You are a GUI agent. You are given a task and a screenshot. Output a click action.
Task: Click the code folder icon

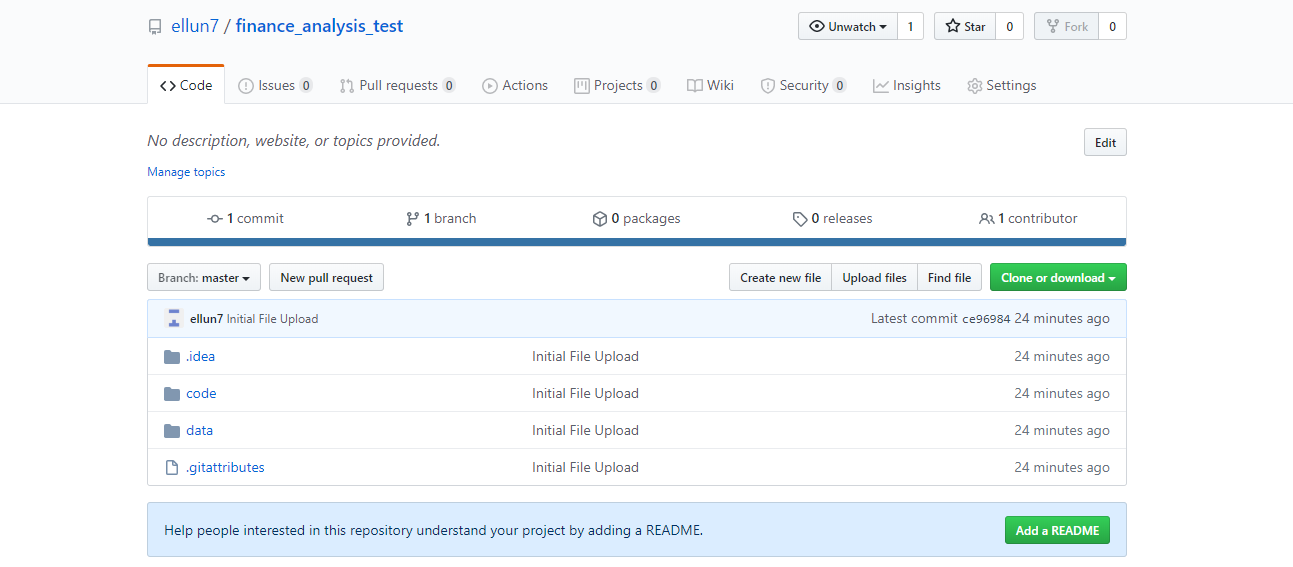172,394
